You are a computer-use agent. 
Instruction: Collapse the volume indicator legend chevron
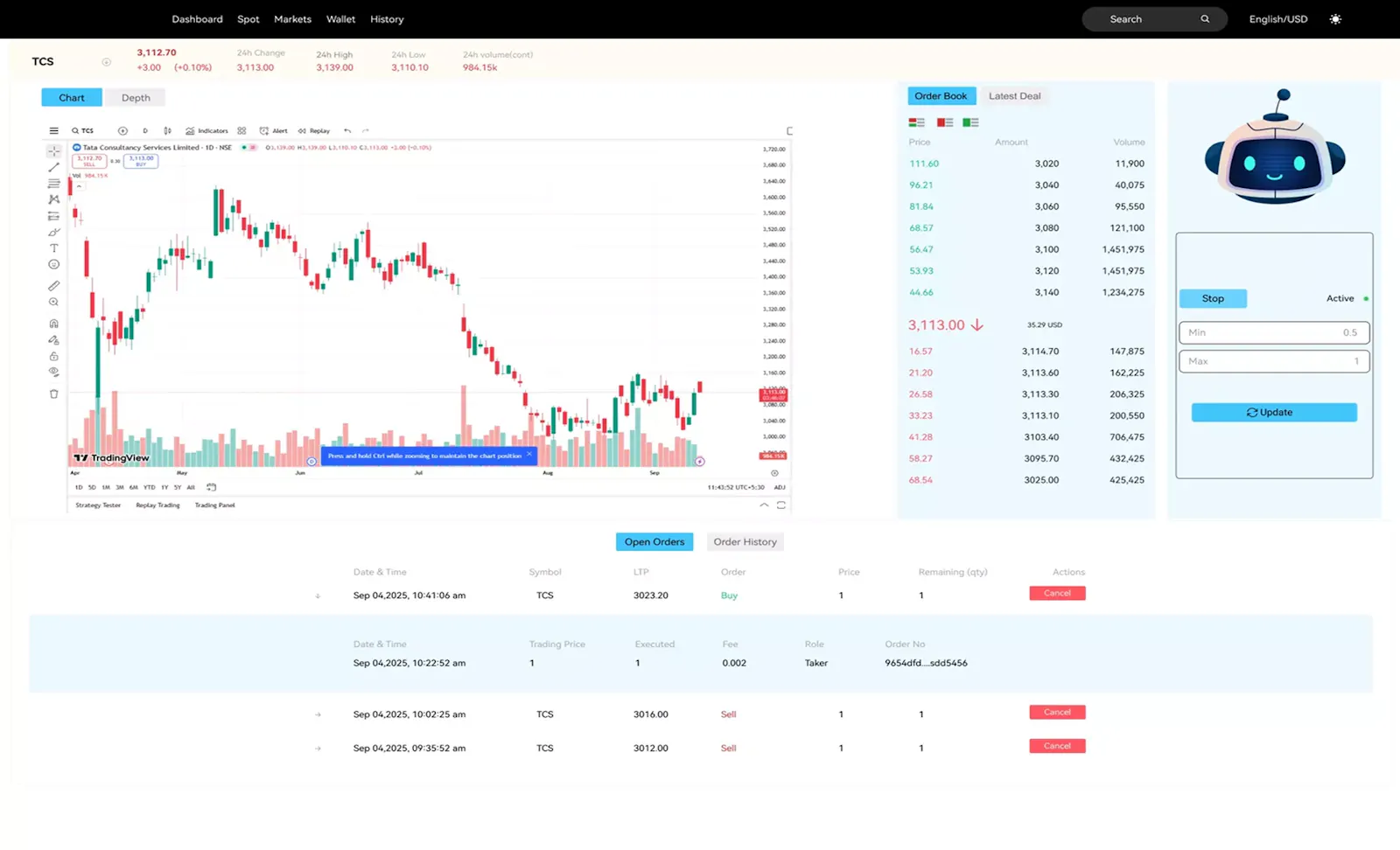[79, 185]
